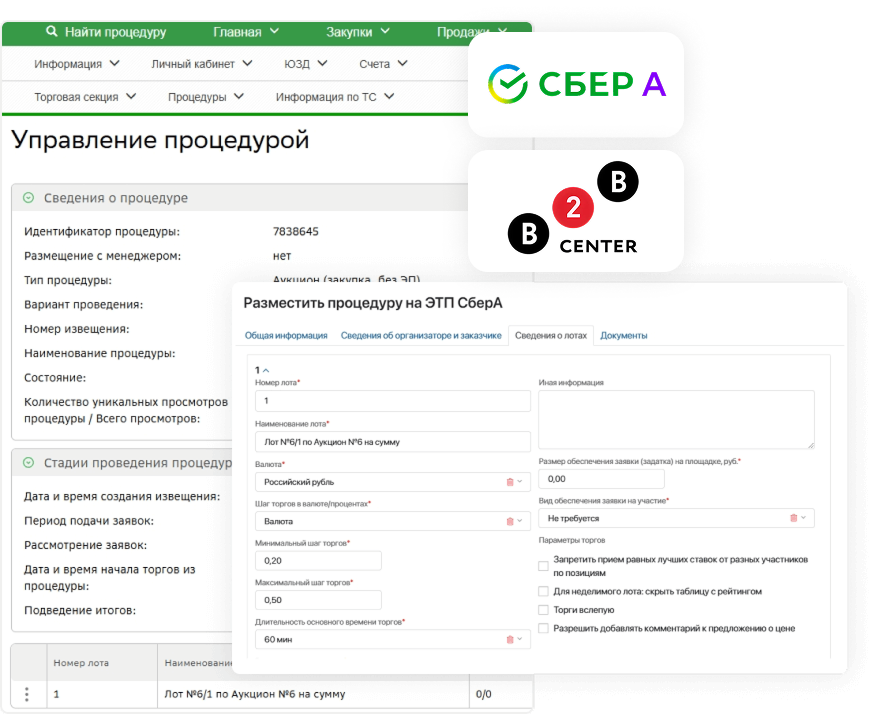Open the Закупки menu
The height and width of the screenshot is (714, 880).
pyautogui.click(x=358, y=32)
